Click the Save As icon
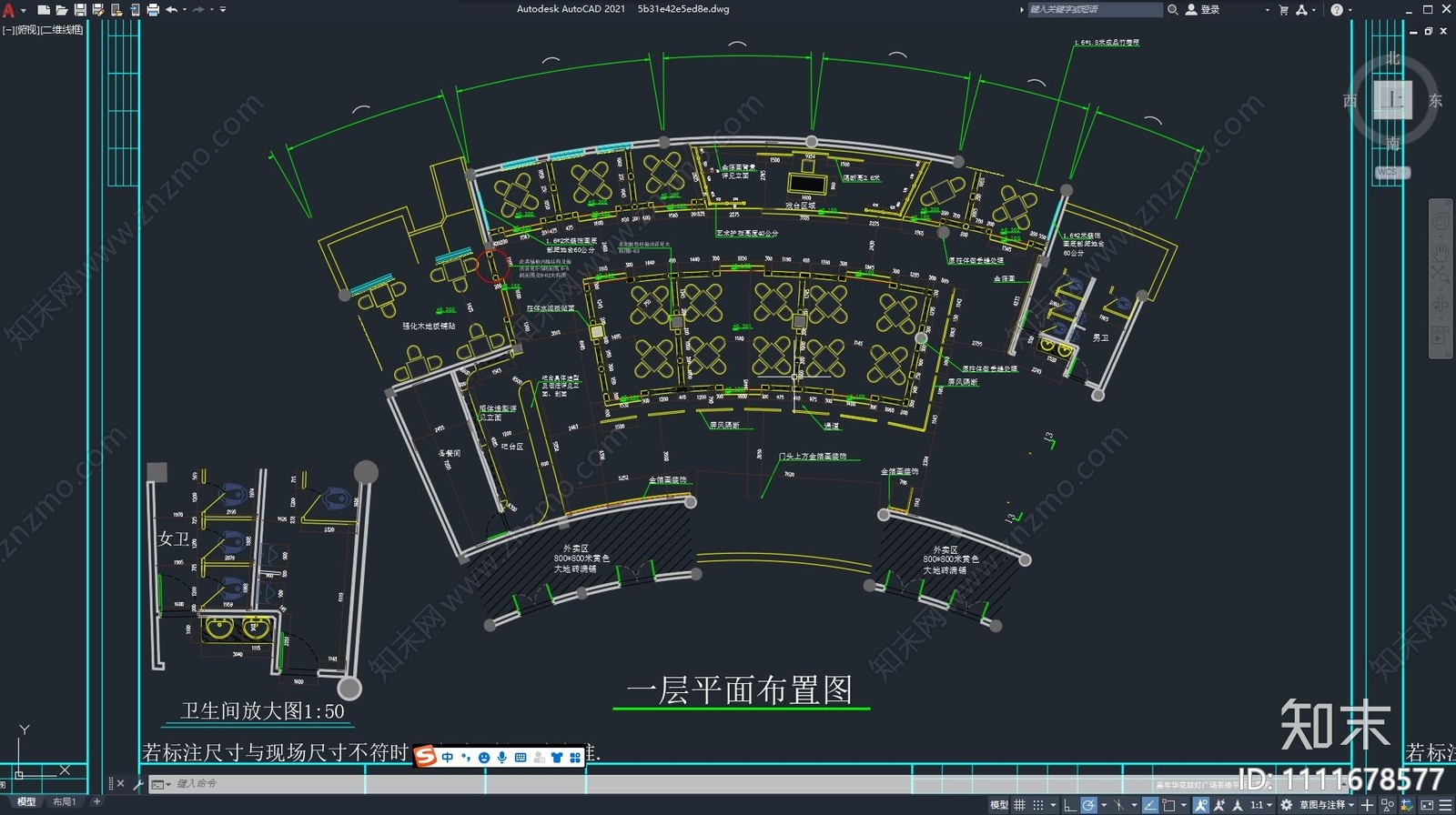1456x815 pixels. click(98, 10)
